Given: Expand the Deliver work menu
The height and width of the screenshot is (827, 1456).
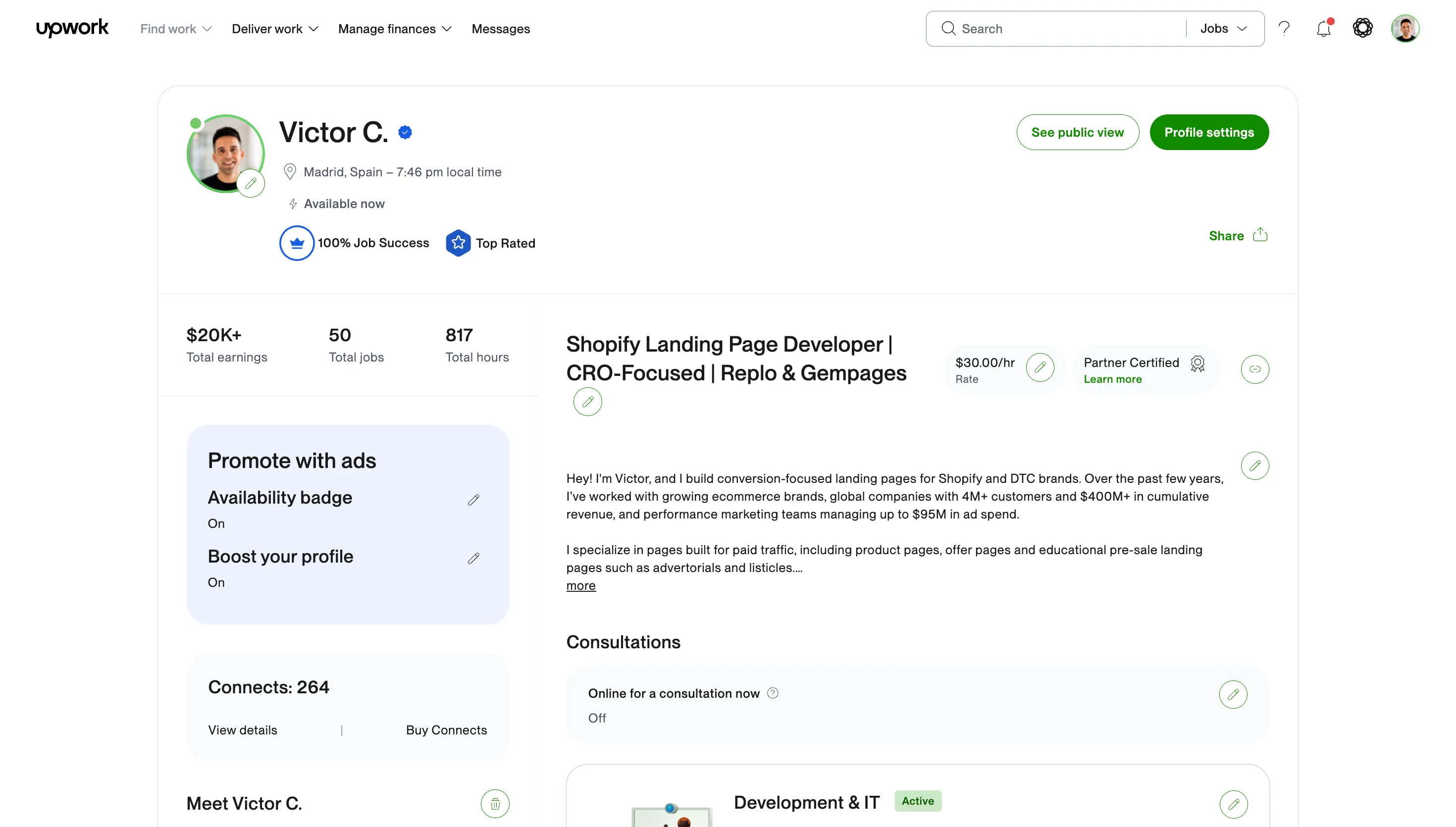Looking at the screenshot, I should point(275,29).
